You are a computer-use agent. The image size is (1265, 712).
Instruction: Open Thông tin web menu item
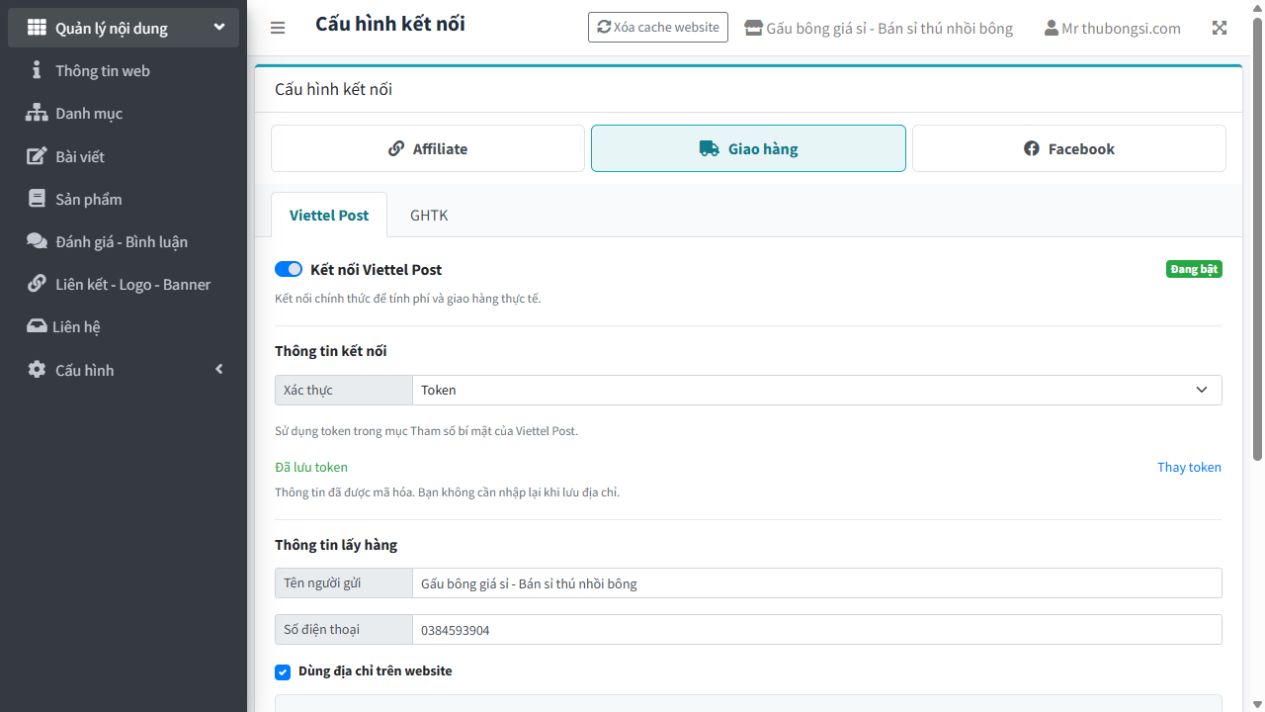(123, 71)
